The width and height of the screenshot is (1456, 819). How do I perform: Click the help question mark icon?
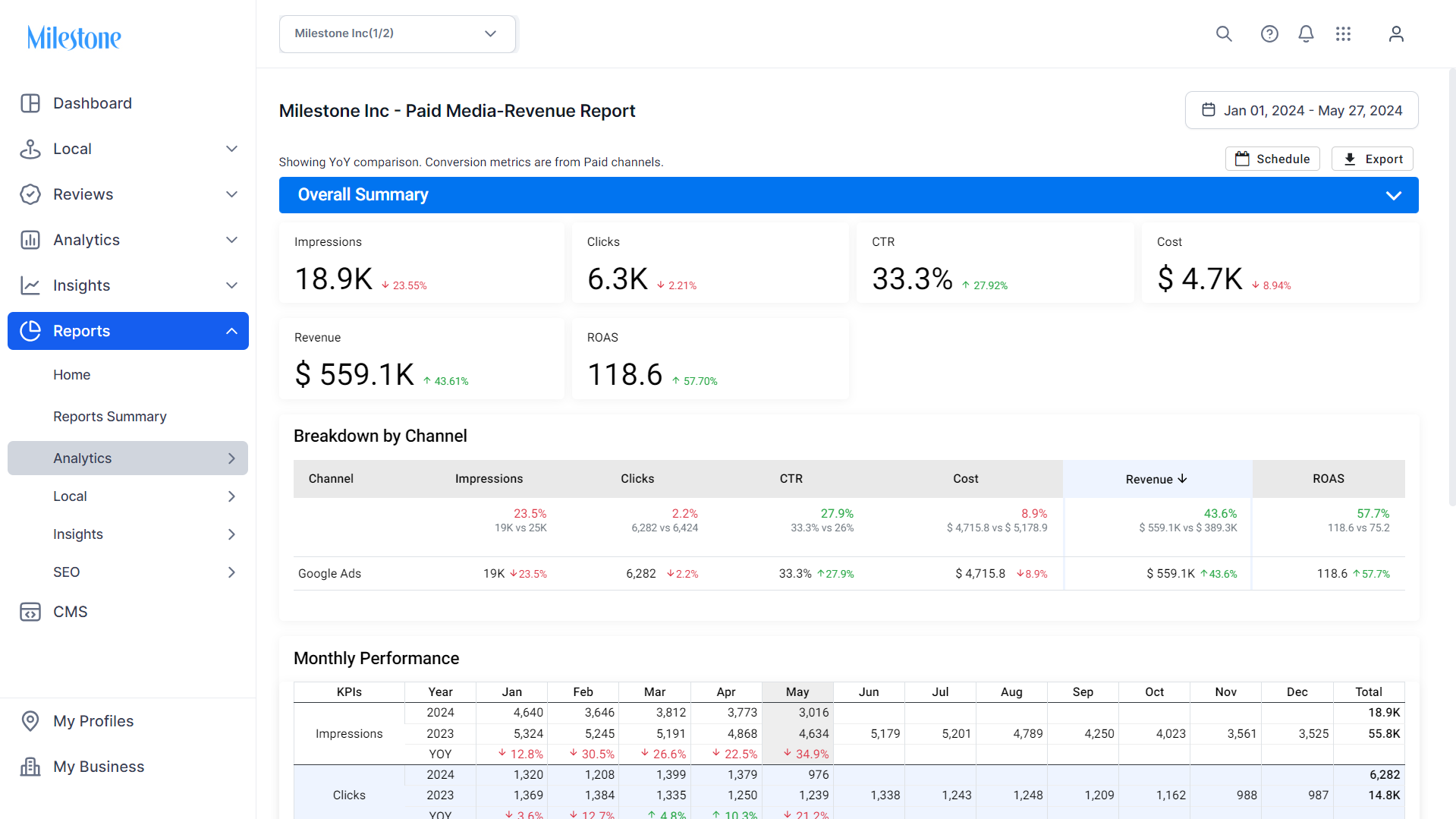(1269, 33)
